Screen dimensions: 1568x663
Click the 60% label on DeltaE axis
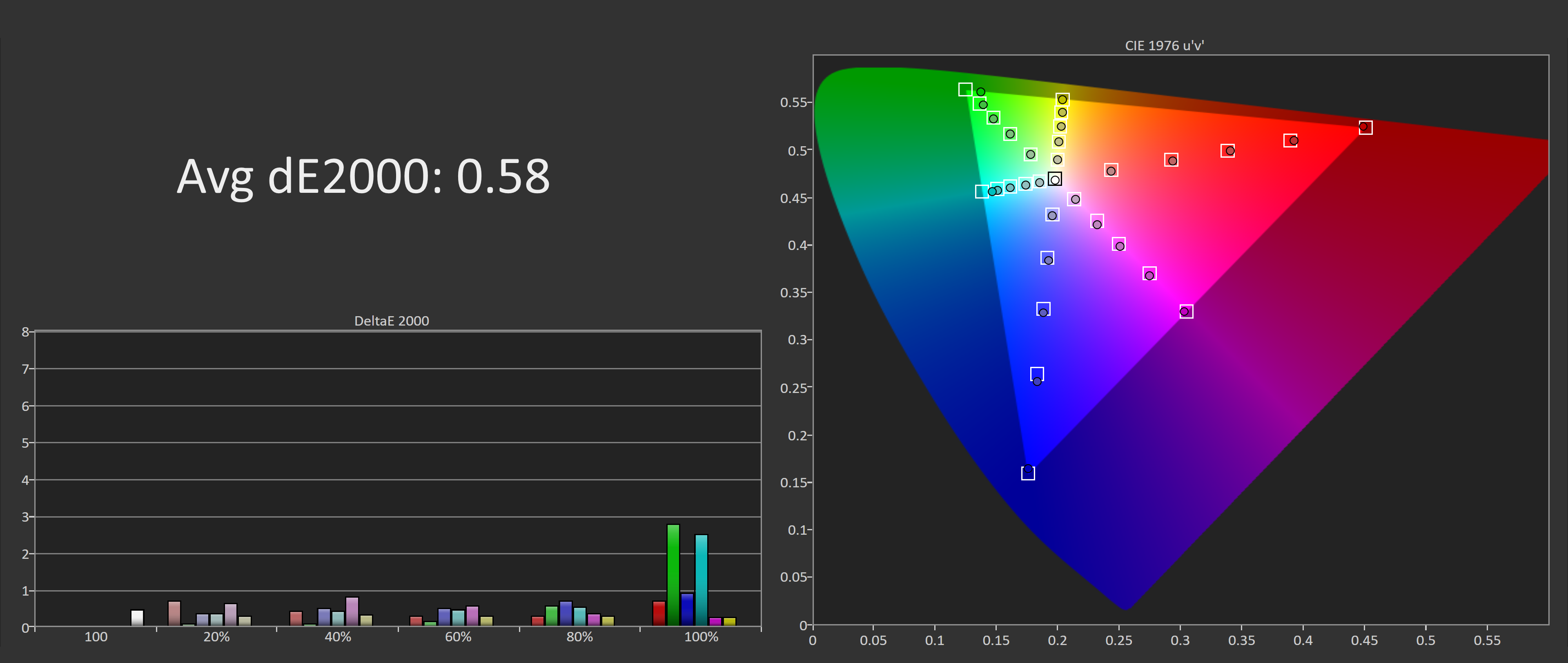pyautogui.click(x=458, y=637)
